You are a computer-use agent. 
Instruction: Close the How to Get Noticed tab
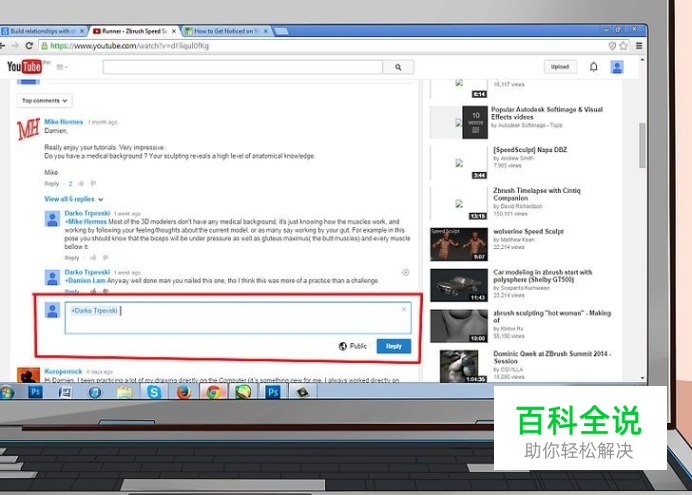(265, 31)
